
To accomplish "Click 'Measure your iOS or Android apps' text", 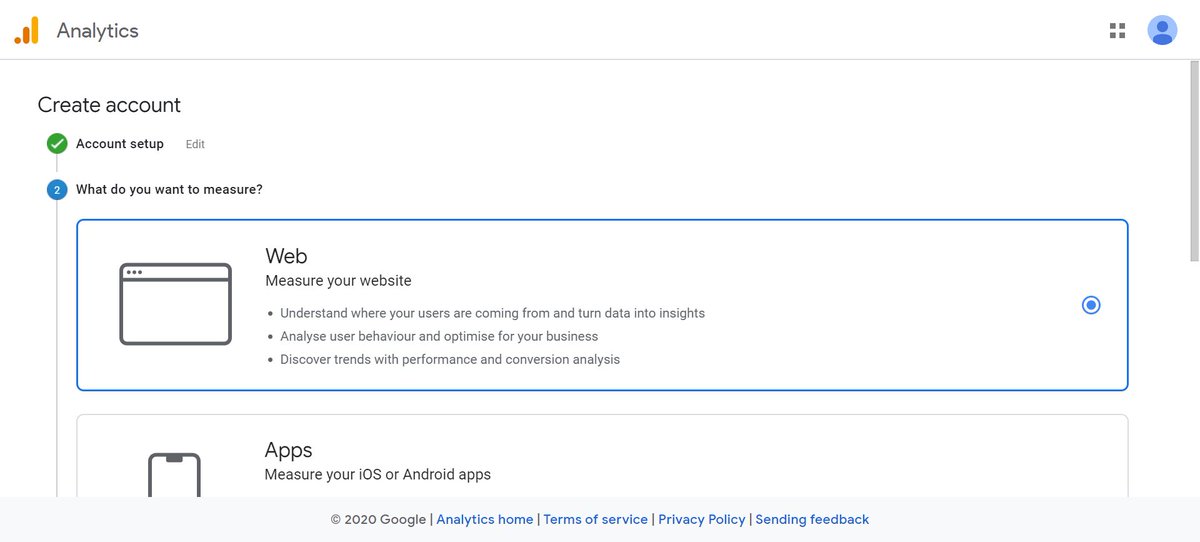I will 378,474.
